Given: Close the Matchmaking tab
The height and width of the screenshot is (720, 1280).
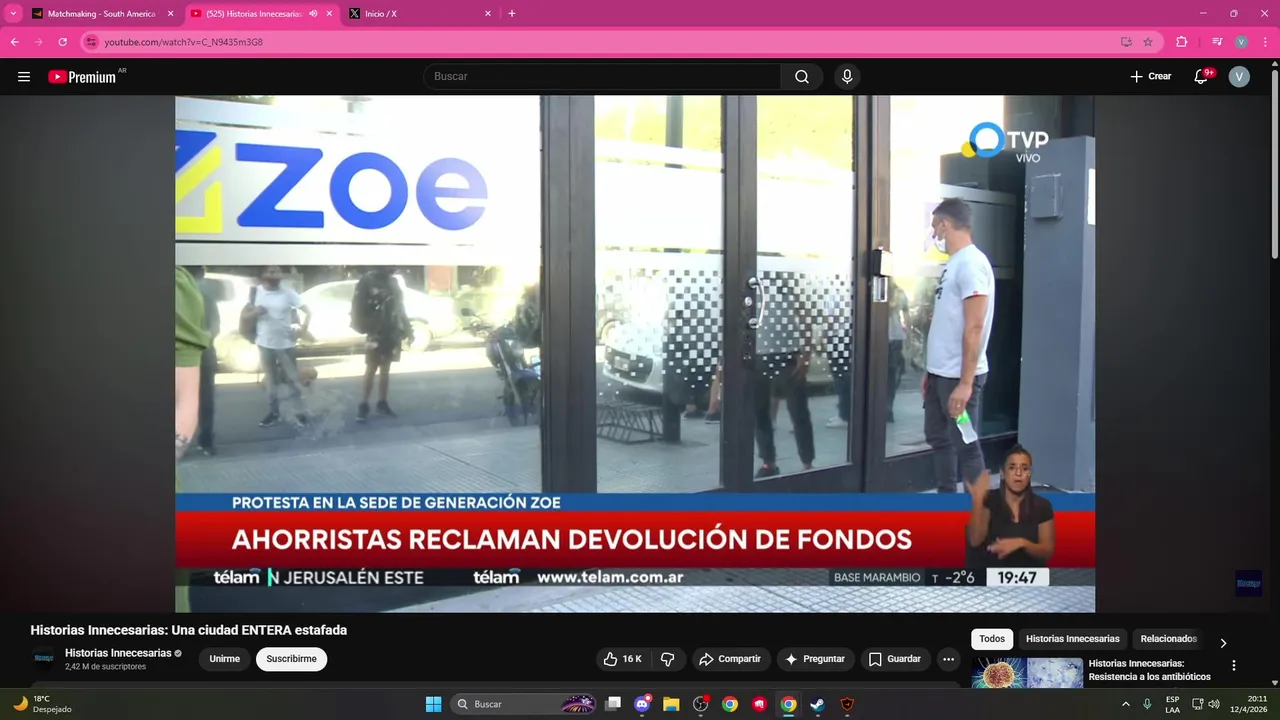Looking at the screenshot, I should click(170, 14).
